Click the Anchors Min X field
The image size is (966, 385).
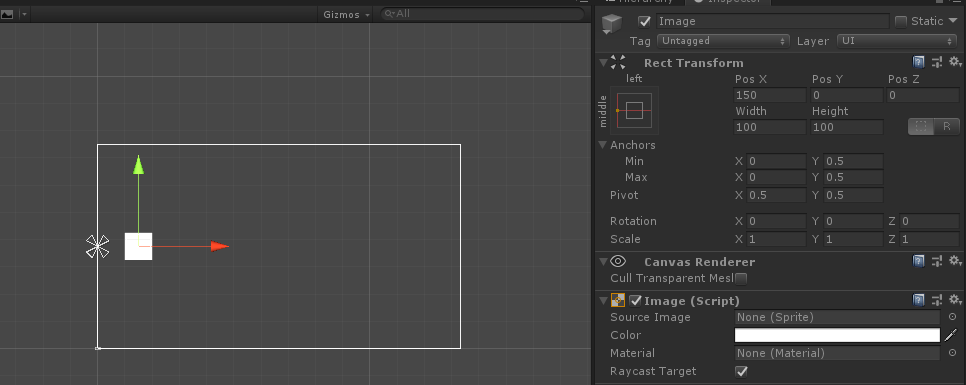[x=776, y=161]
